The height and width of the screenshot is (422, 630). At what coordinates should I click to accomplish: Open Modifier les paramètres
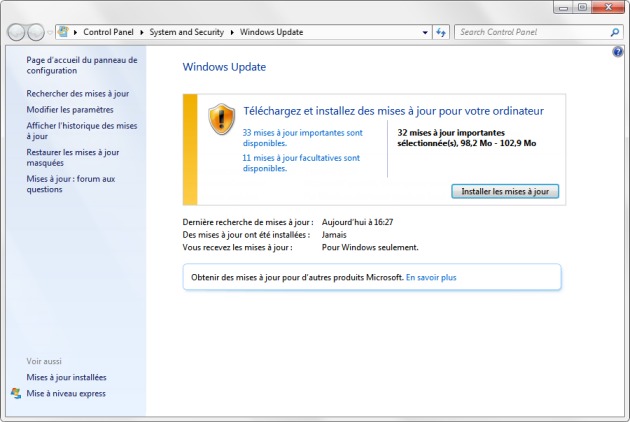pyautogui.click(x=70, y=110)
